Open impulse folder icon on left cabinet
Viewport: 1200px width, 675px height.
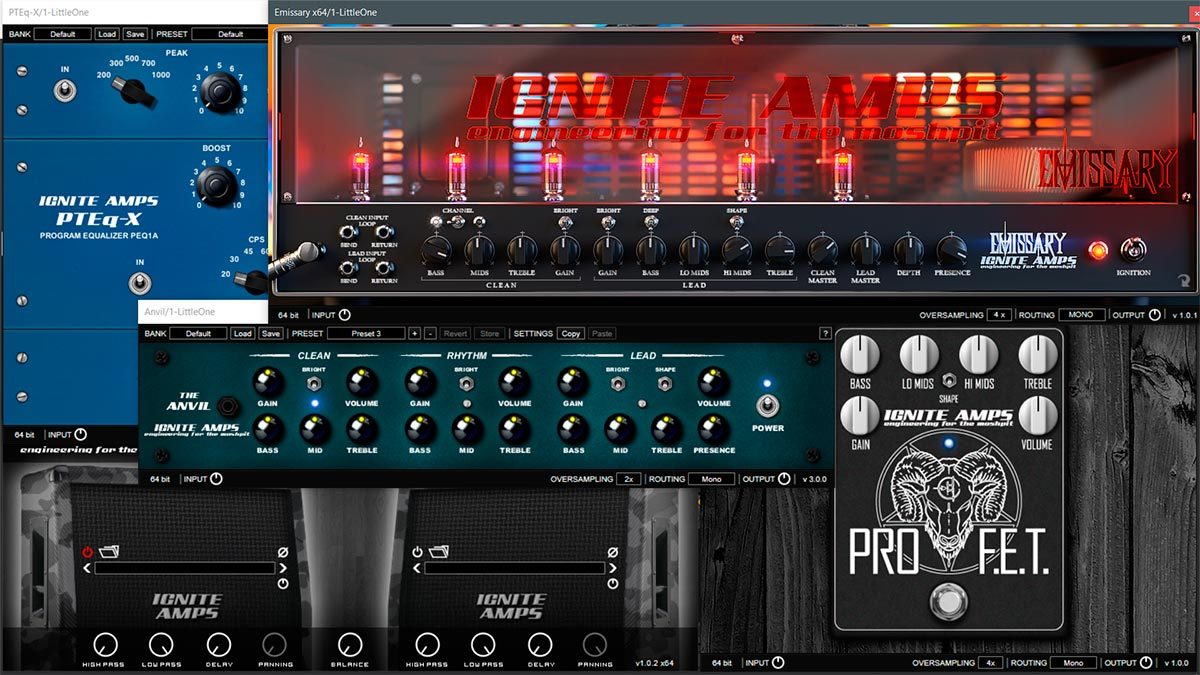108,551
